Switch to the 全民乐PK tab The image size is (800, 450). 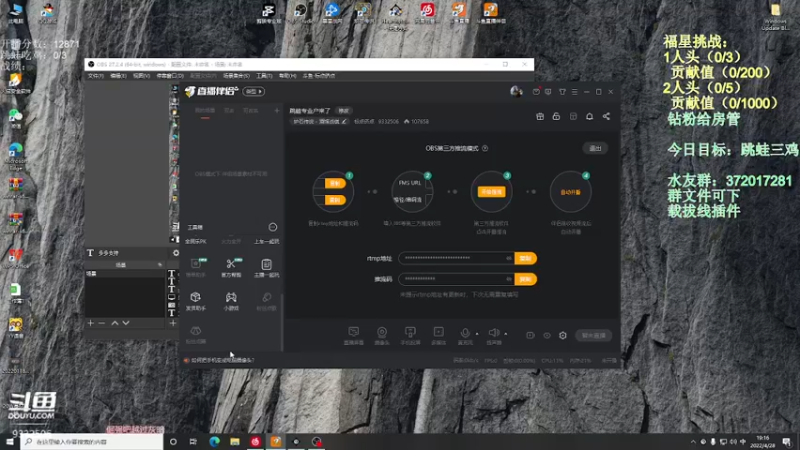coord(195,241)
